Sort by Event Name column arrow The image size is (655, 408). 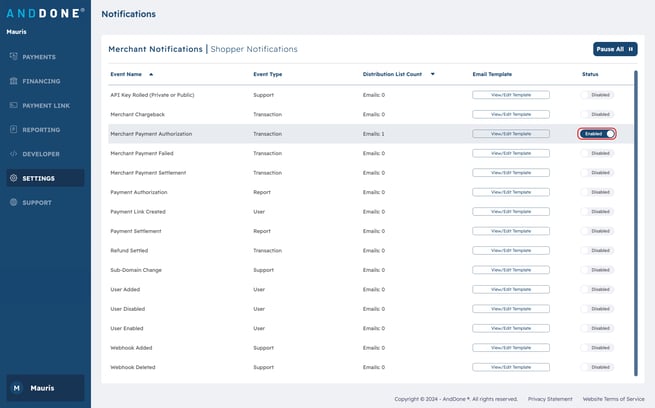151,74
